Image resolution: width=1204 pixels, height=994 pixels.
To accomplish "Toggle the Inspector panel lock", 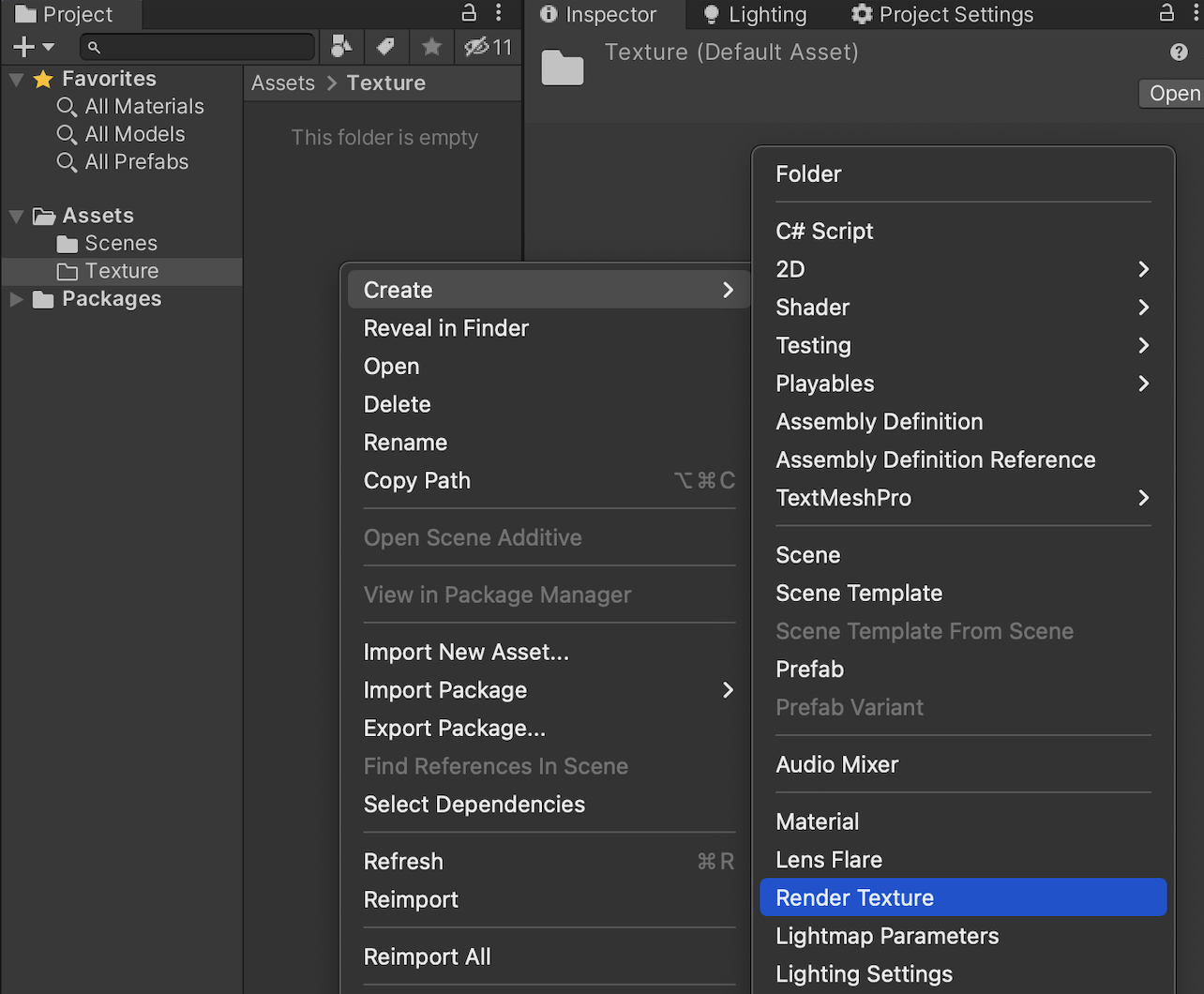I will pos(1166,13).
